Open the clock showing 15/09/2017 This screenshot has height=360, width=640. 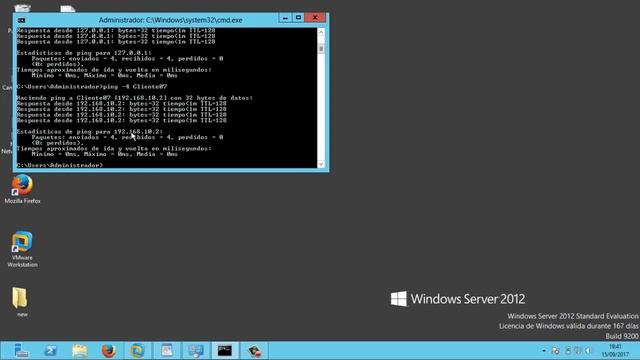point(615,351)
